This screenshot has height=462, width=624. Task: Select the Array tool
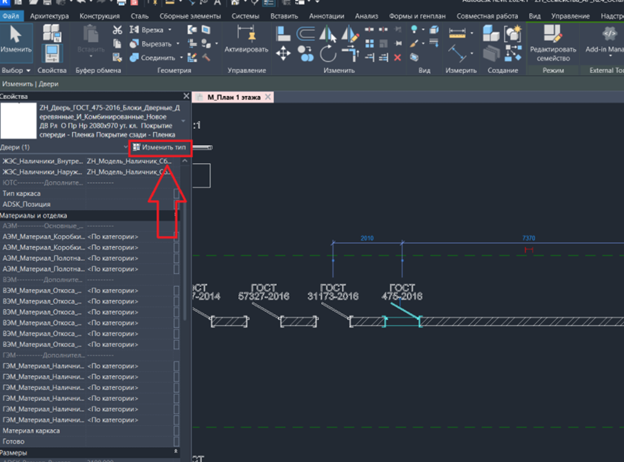(369, 43)
